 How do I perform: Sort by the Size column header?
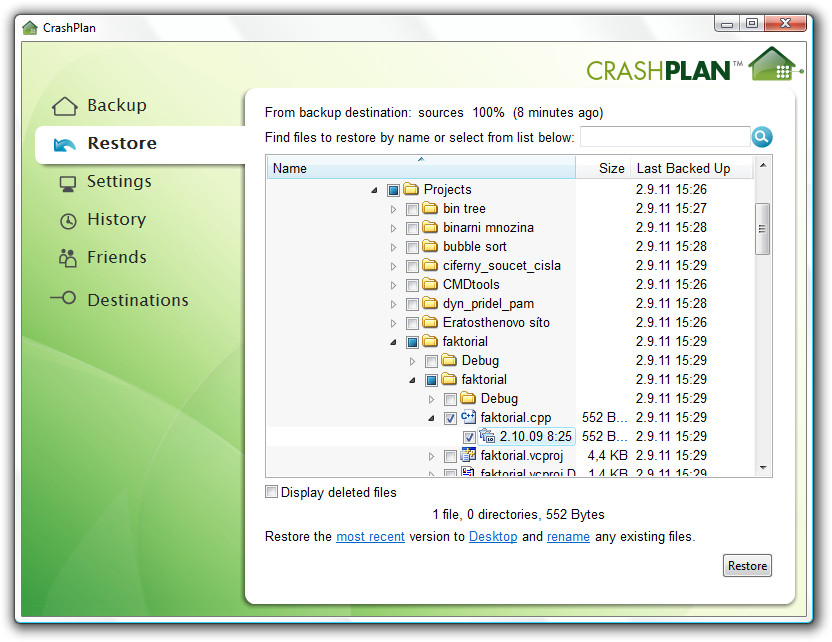pyautogui.click(x=603, y=168)
